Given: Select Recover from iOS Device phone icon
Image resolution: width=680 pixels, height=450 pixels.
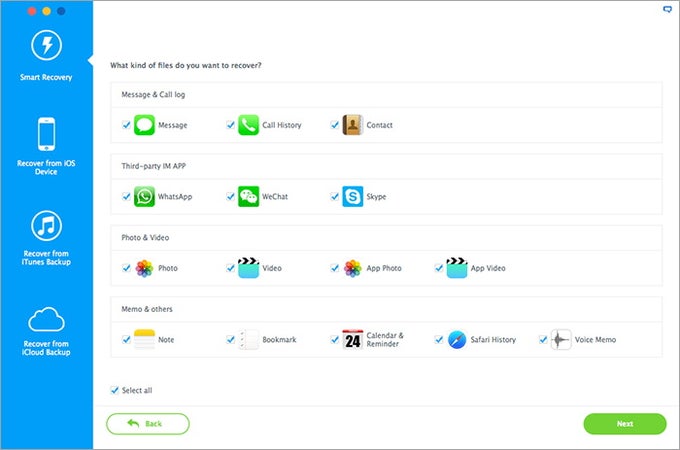Looking at the screenshot, I should pos(46,134).
